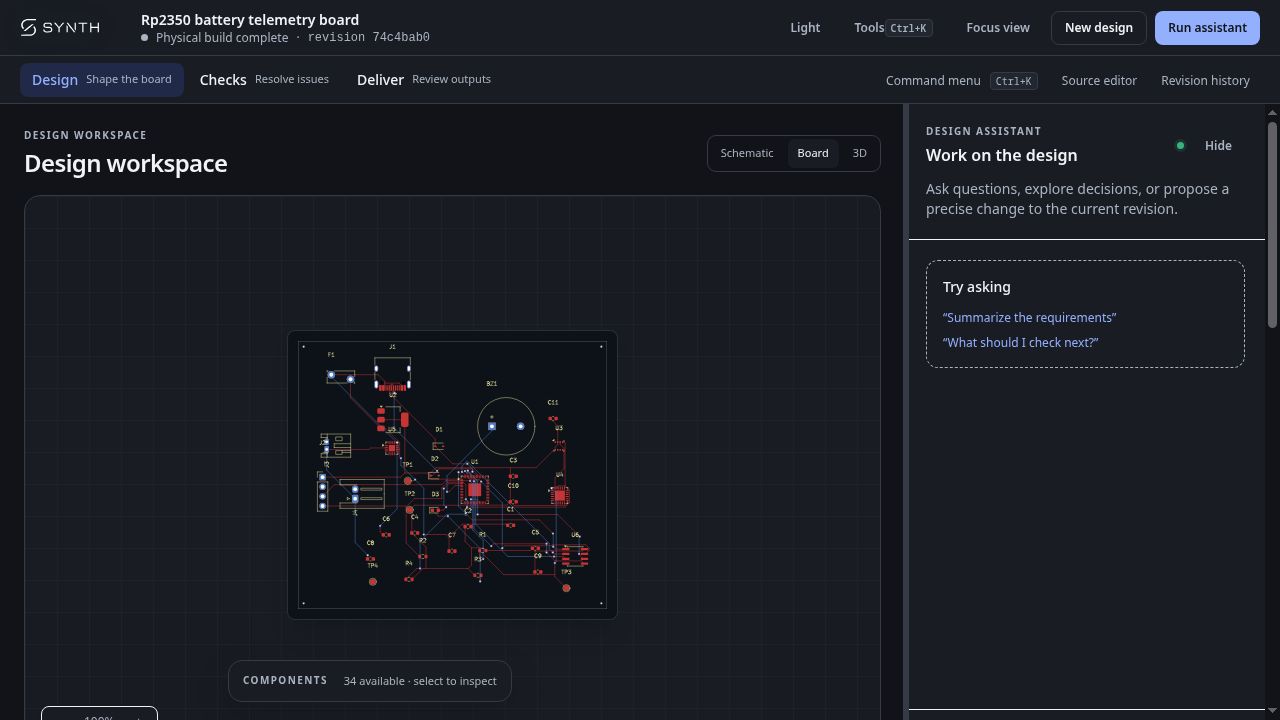Select the U4 chip footprint on the board

click(560, 494)
